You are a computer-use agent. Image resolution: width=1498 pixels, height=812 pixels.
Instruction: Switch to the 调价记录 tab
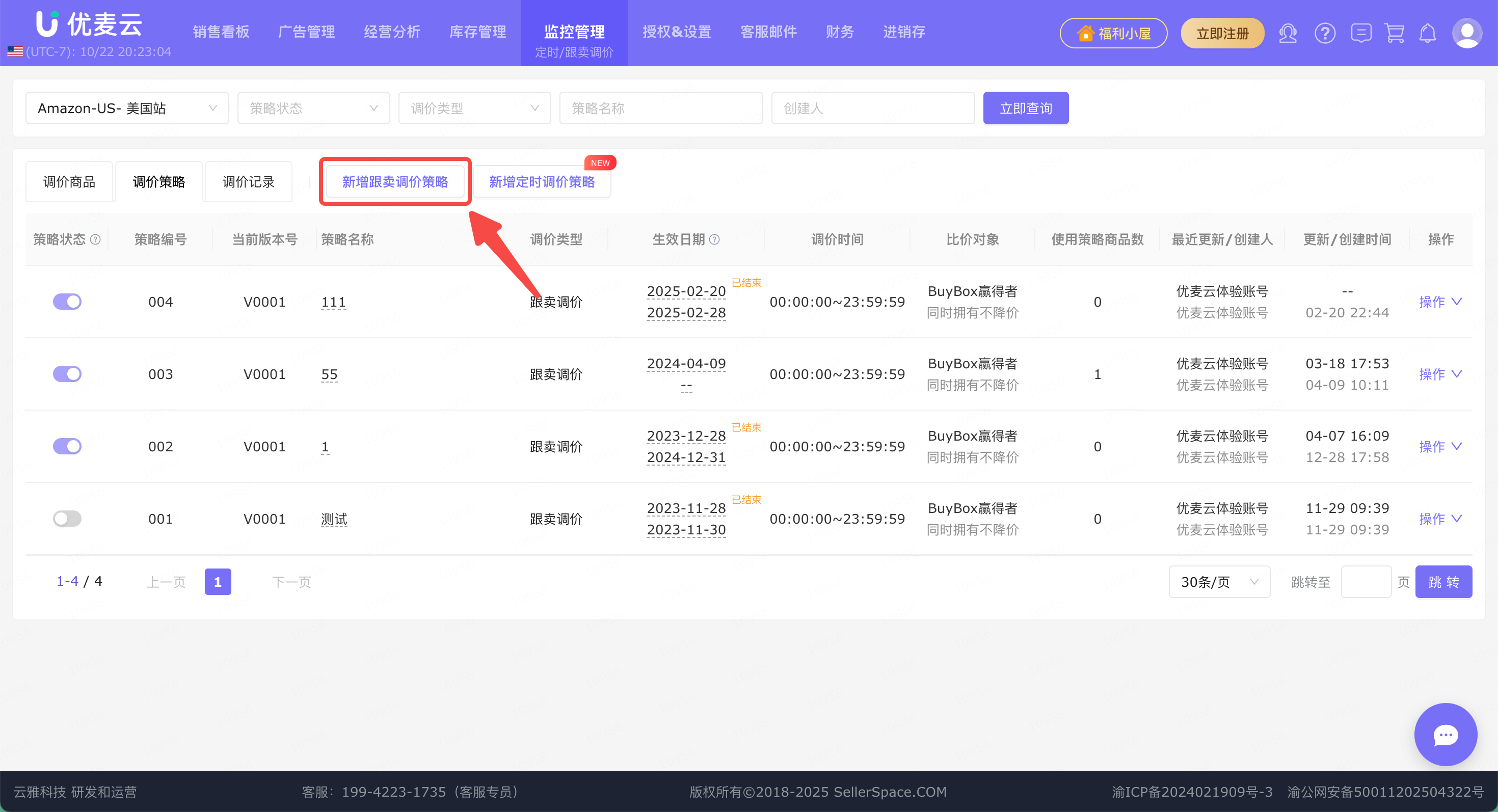[x=248, y=182]
